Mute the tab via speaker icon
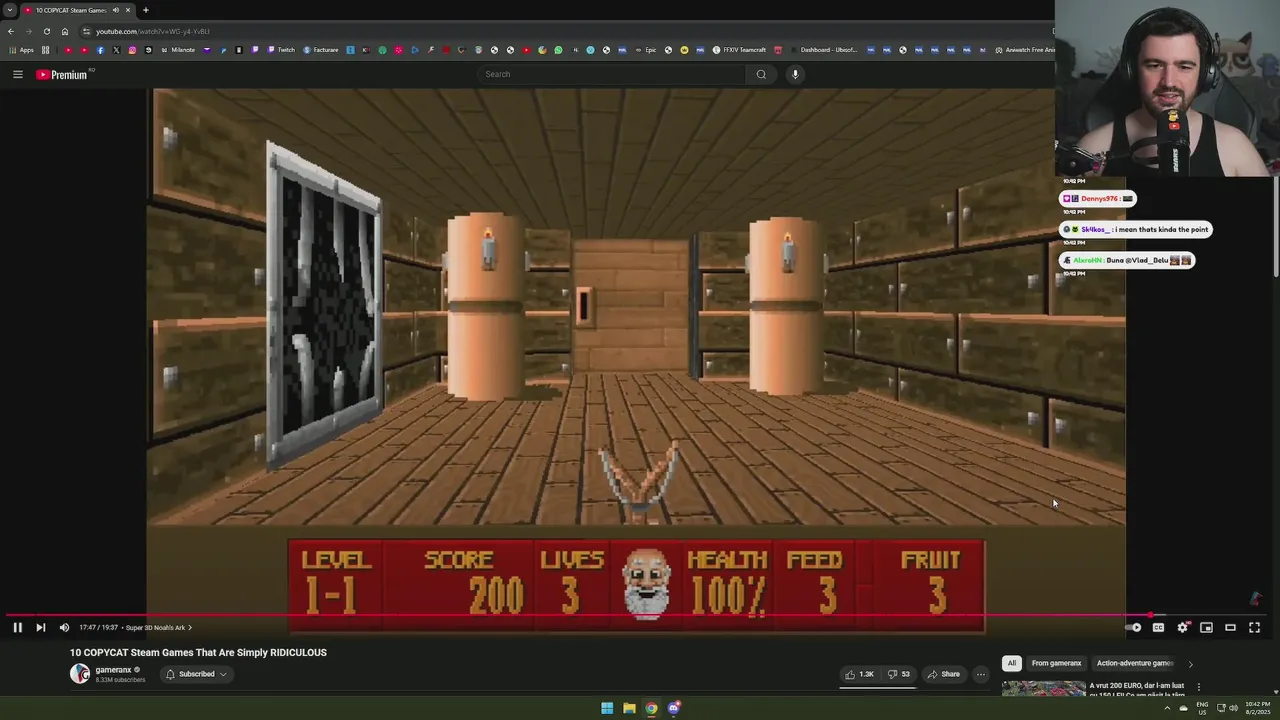This screenshot has height=720, width=1280. tap(115, 10)
